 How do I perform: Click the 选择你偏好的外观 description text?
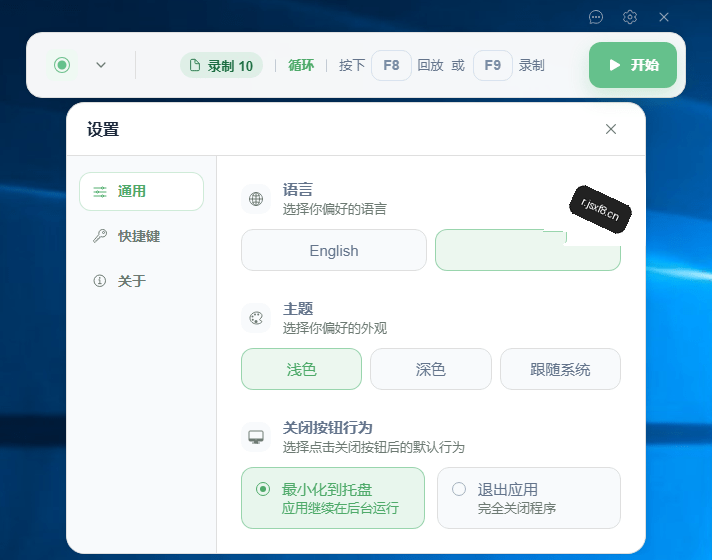click(x=335, y=328)
